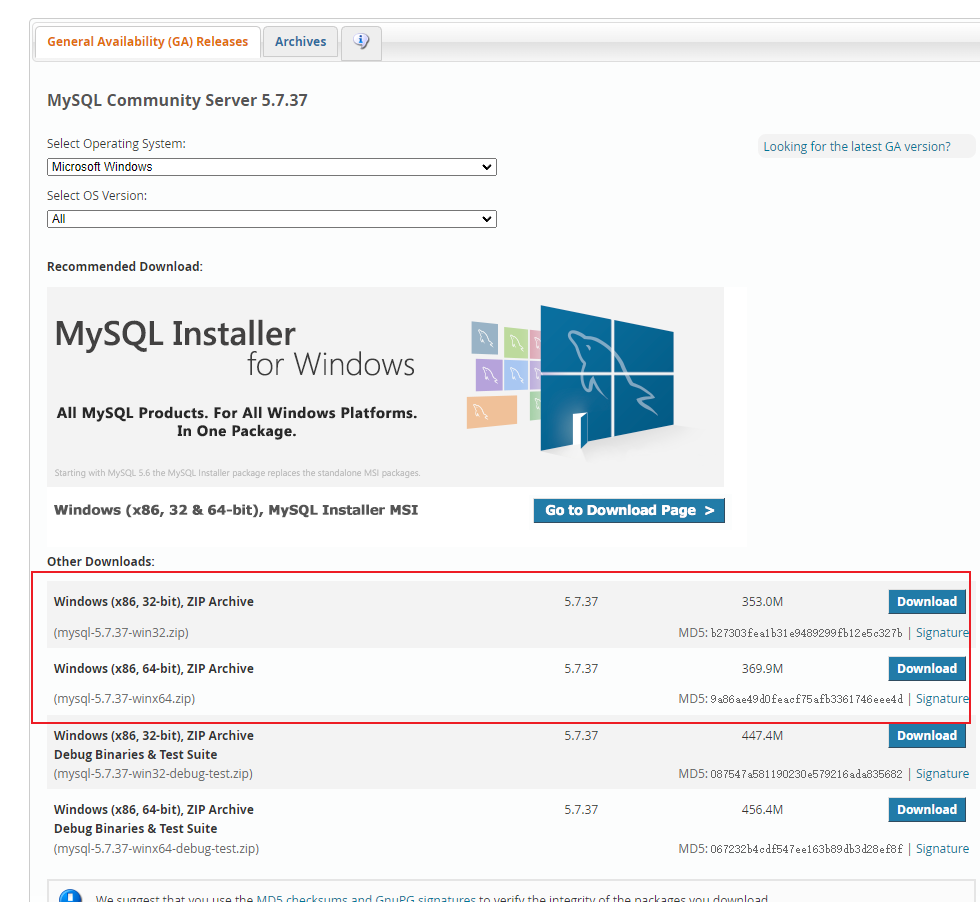The height and width of the screenshot is (902, 980).
Task: Click 'Windows (x86, 32 & 64-bit), MySQL Installer MSI' text
Action: (x=236, y=510)
